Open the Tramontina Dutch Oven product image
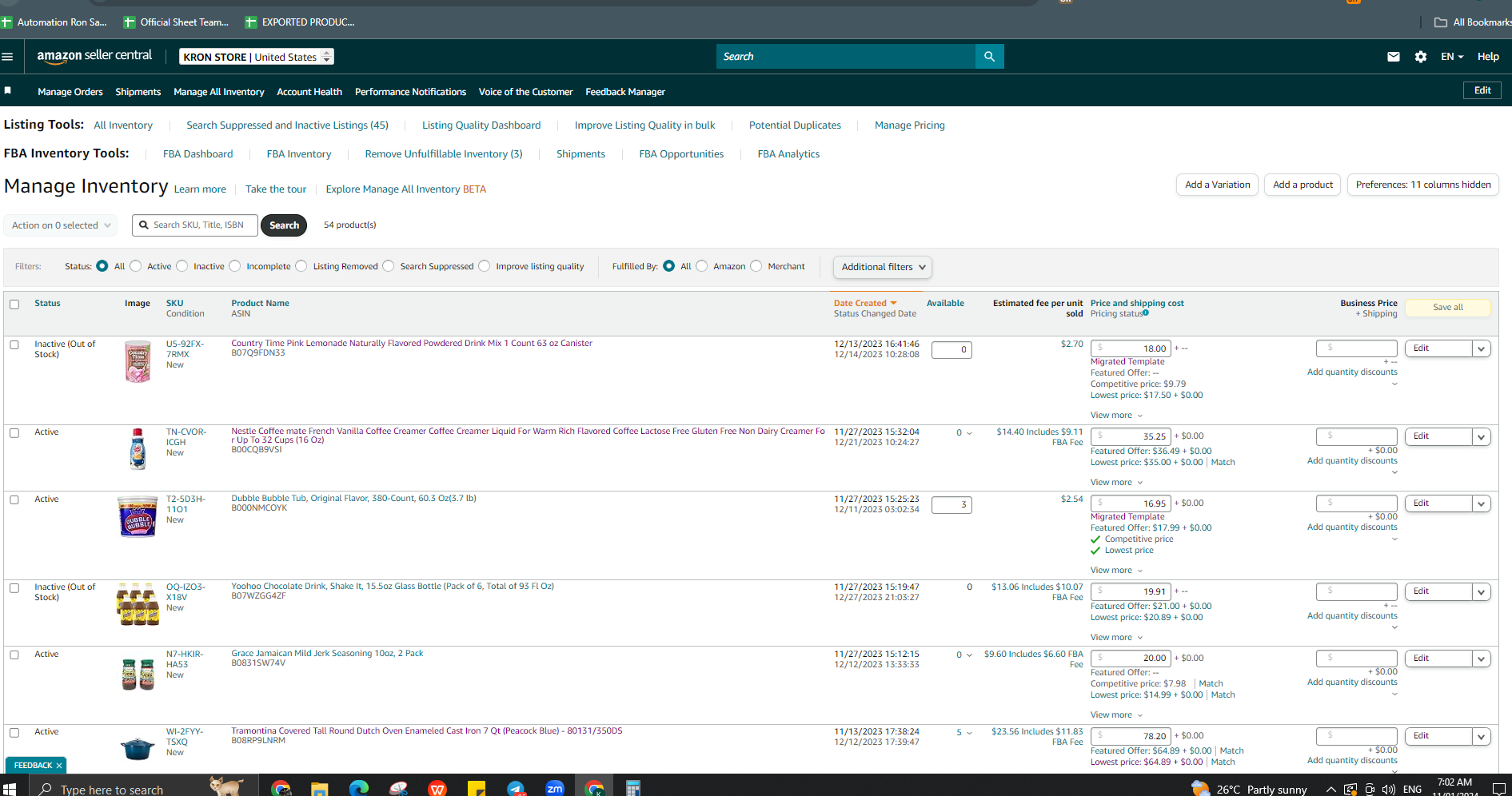1512x796 pixels. tap(138, 749)
